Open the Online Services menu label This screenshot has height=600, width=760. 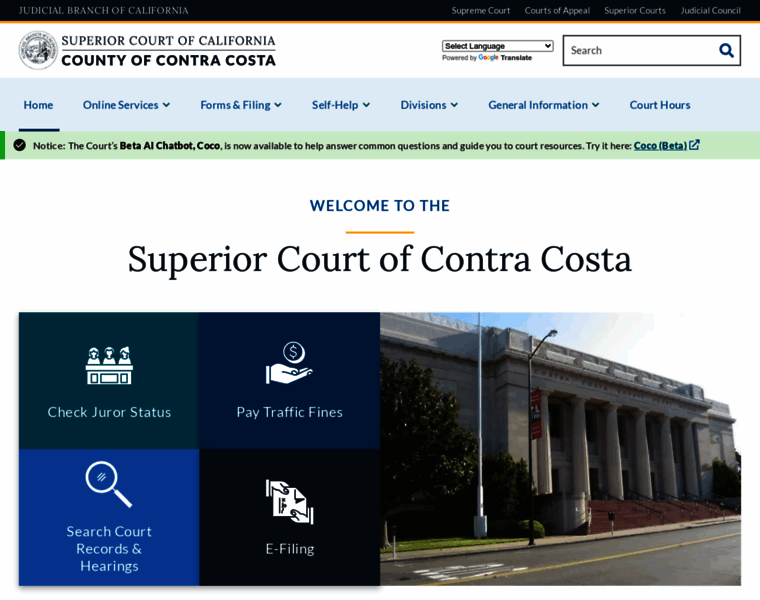120,105
